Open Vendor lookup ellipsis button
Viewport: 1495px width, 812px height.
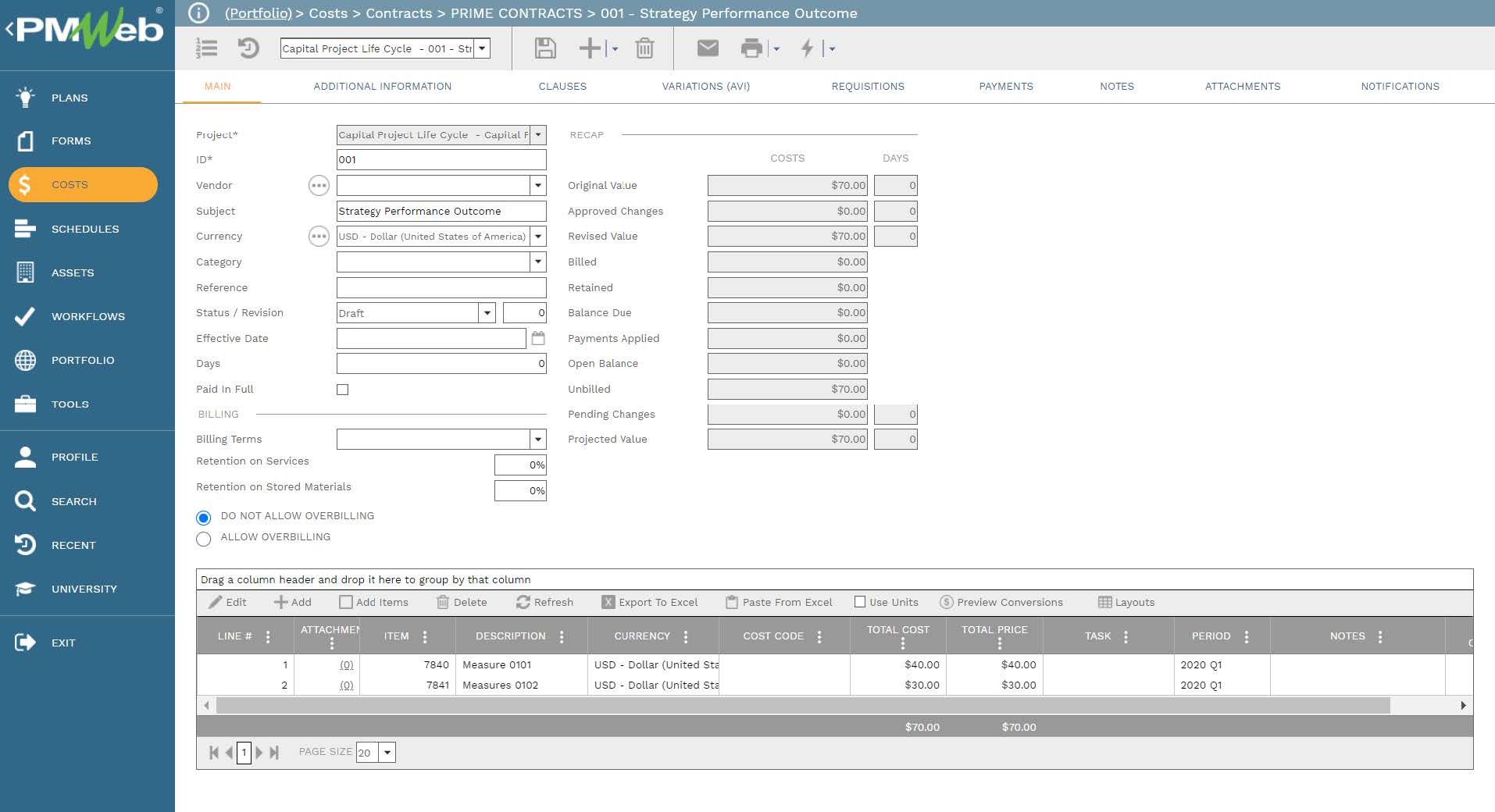click(319, 185)
